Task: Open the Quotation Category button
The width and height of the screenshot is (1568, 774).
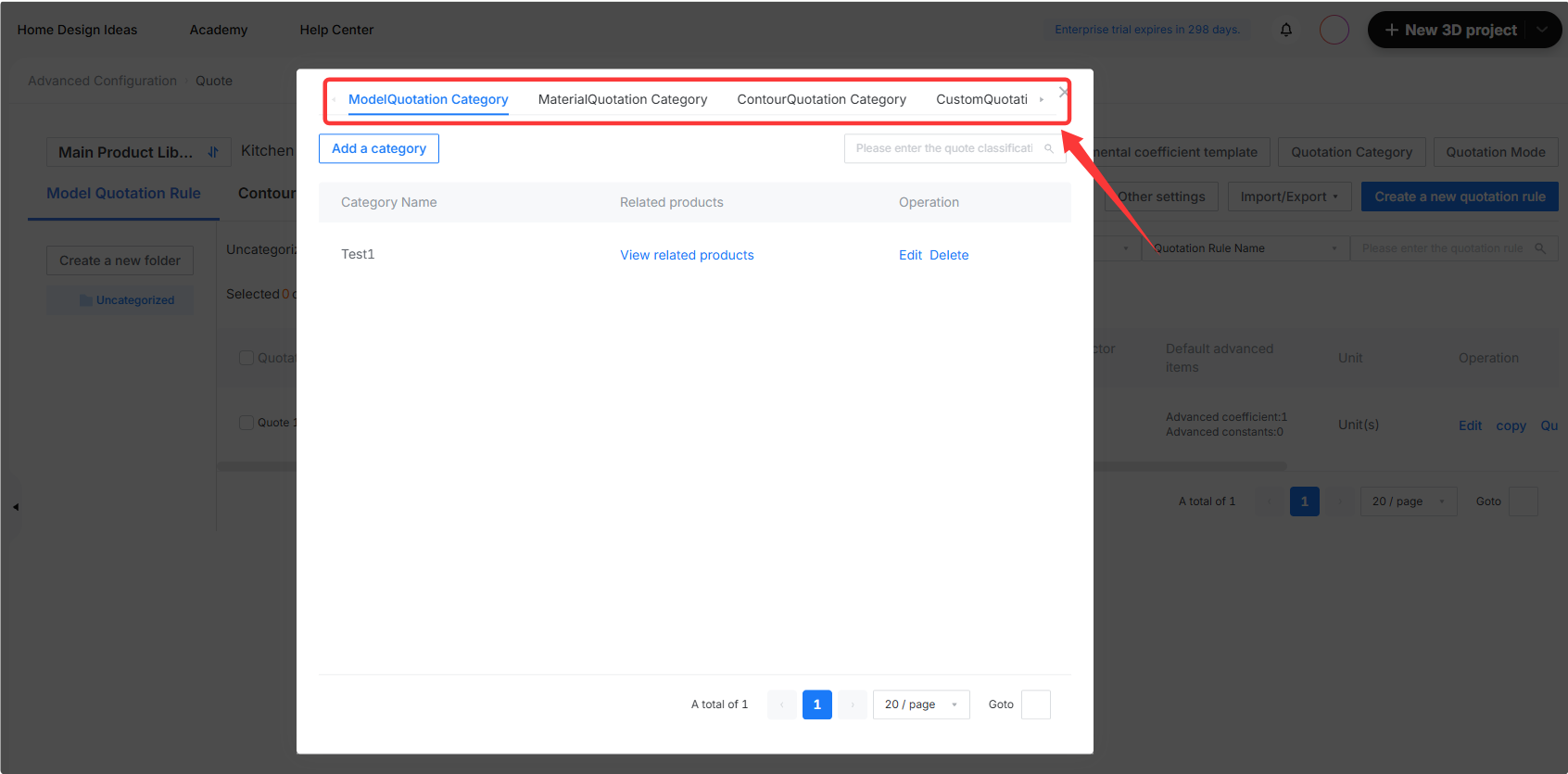Action: coord(1352,152)
